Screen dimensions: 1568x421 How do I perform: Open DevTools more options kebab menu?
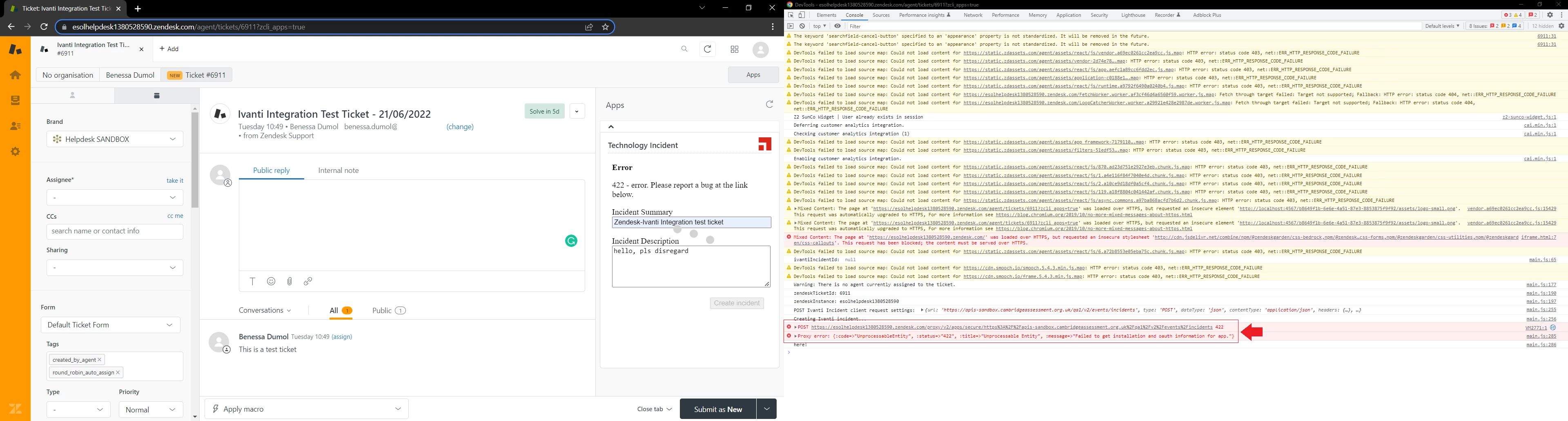pos(1561,15)
